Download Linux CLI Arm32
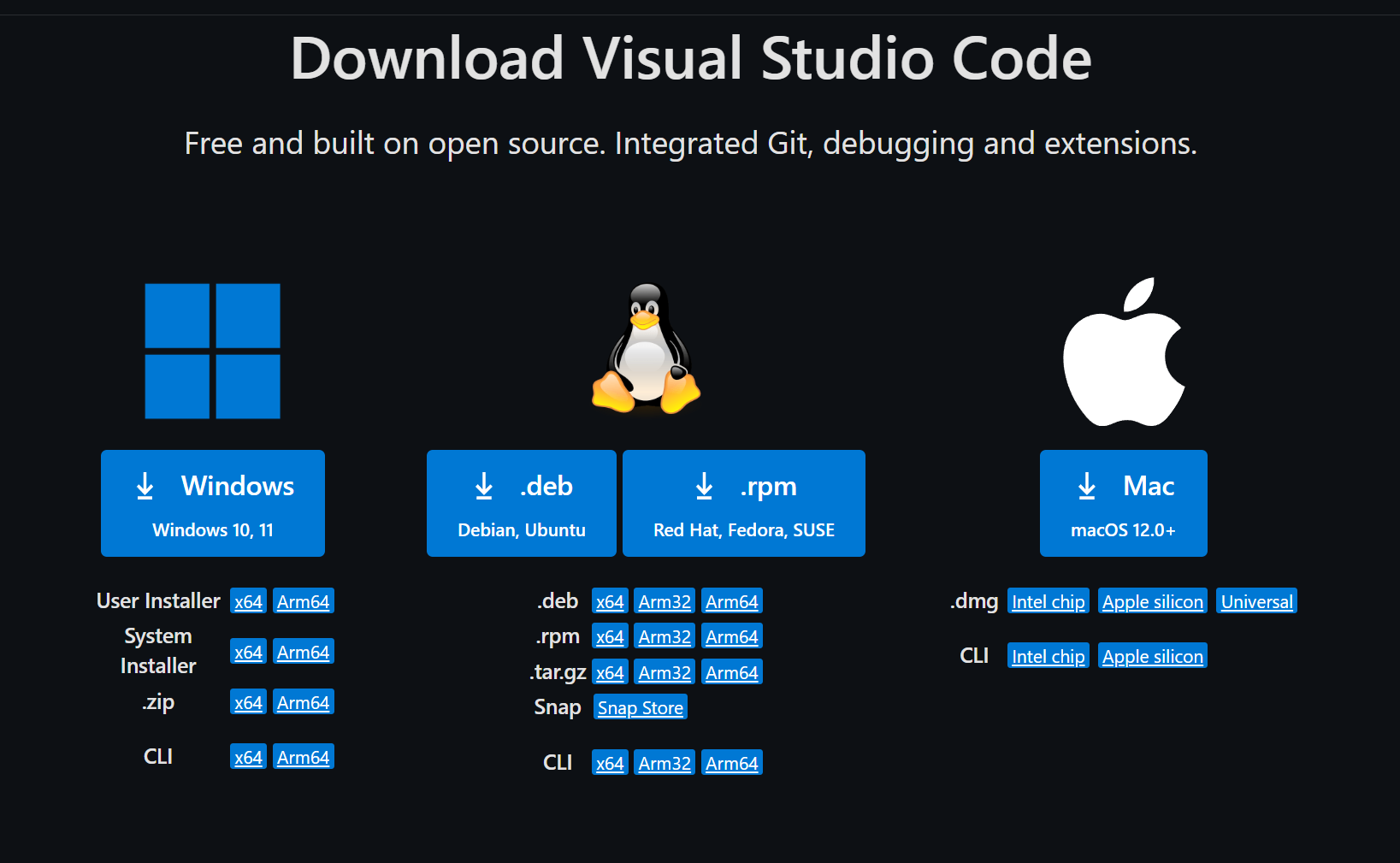The height and width of the screenshot is (863, 1400). point(665,763)
